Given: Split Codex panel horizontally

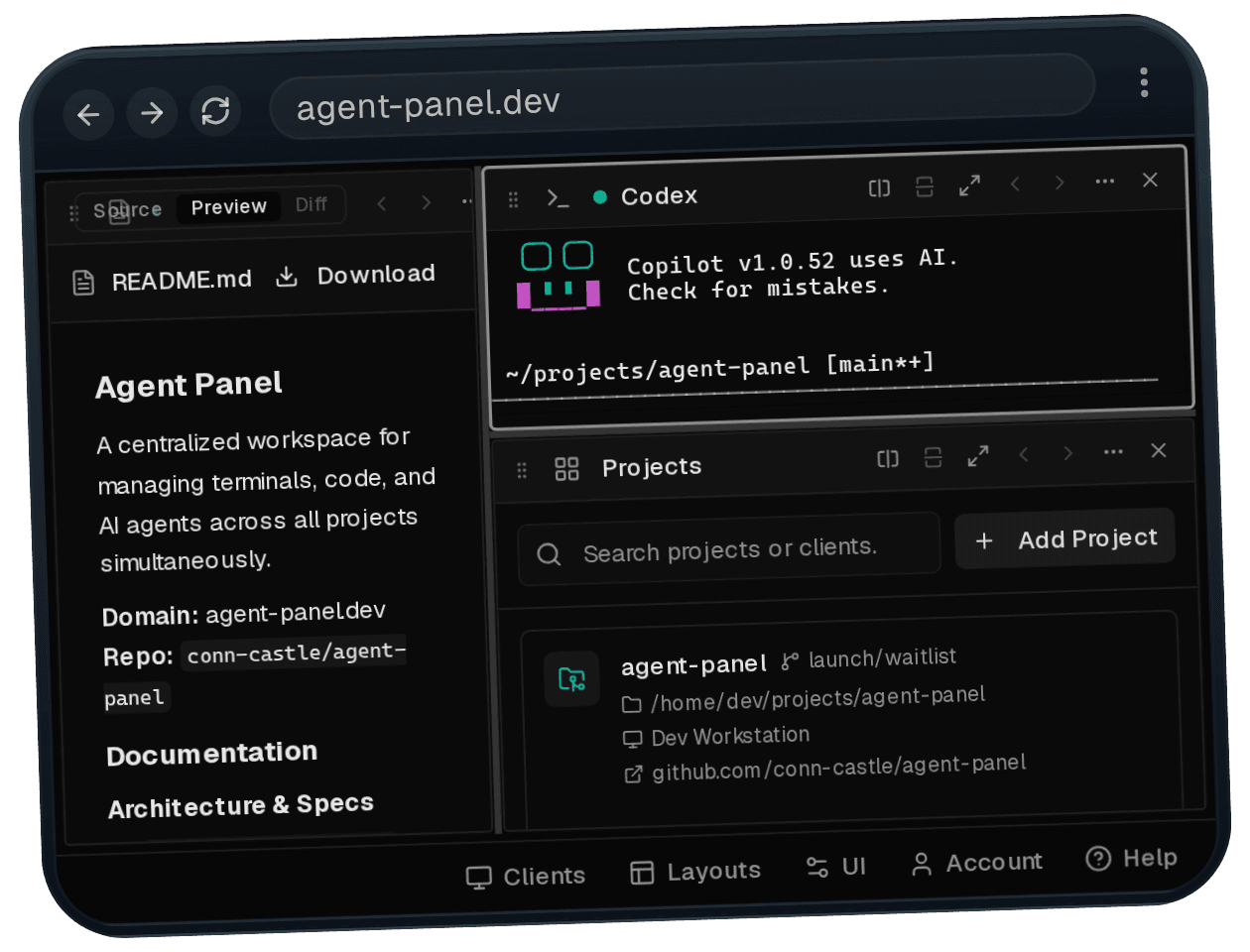Looking at the screenshot, I should click(879, 188).
